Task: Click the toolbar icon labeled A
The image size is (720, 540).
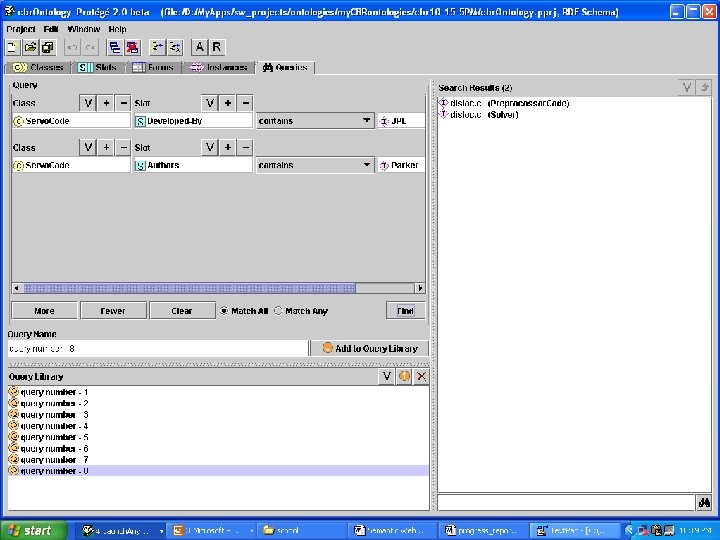Action: pyautogui.click(x=199, y=47)
